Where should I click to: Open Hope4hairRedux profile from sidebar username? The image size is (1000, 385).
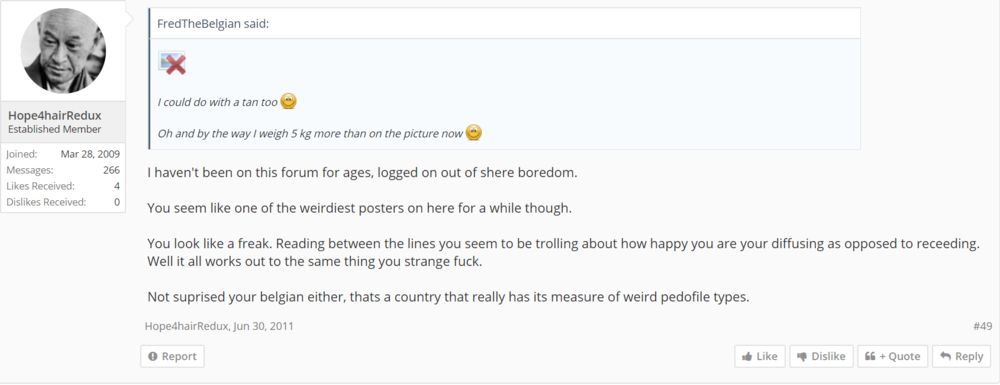tap(55, 116)
